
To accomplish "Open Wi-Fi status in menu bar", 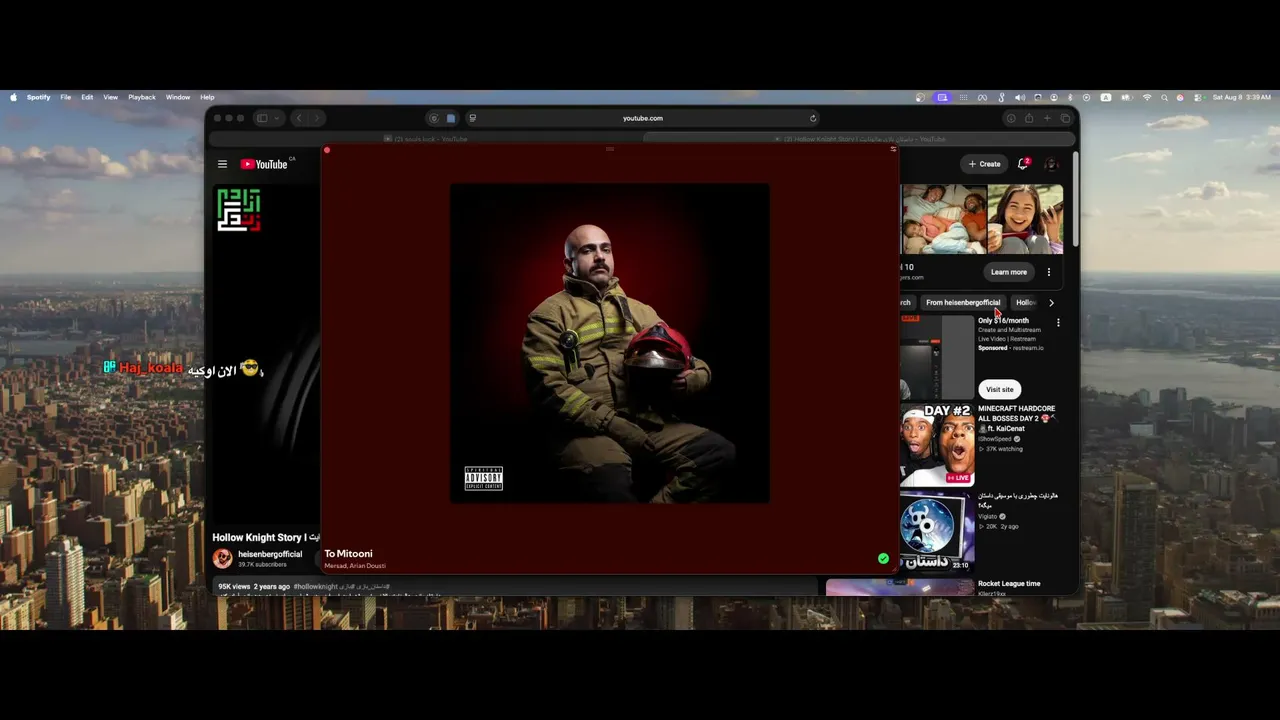I will pos(1147,97).
